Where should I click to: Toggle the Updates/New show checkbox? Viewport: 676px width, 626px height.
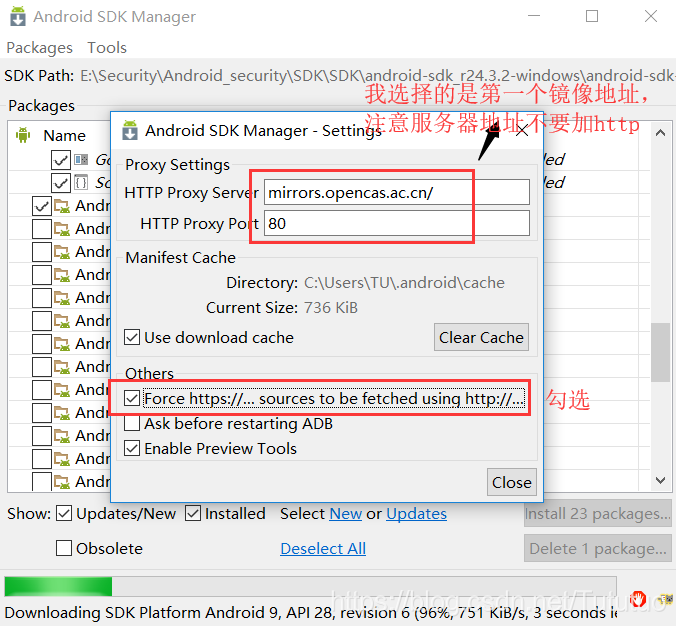64,513
